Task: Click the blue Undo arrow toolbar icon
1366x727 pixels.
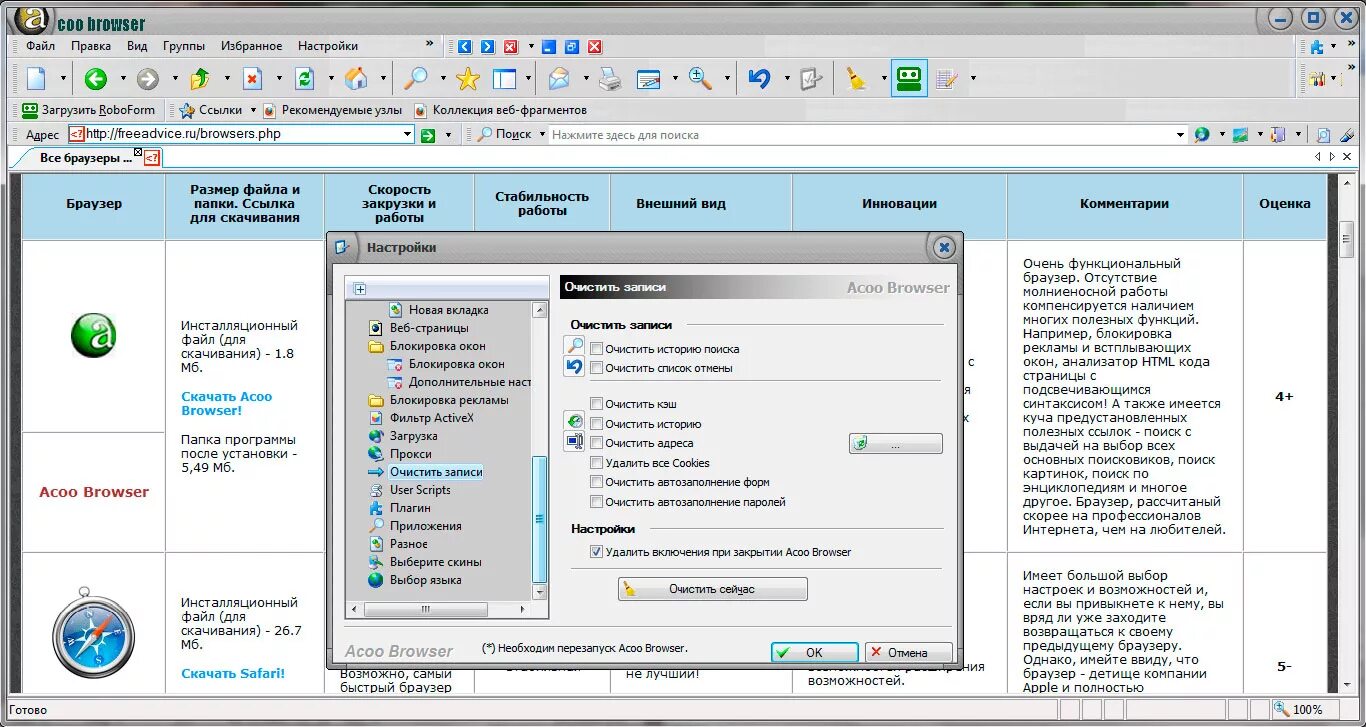Action: pyautogui.click(x=760, y=79)
